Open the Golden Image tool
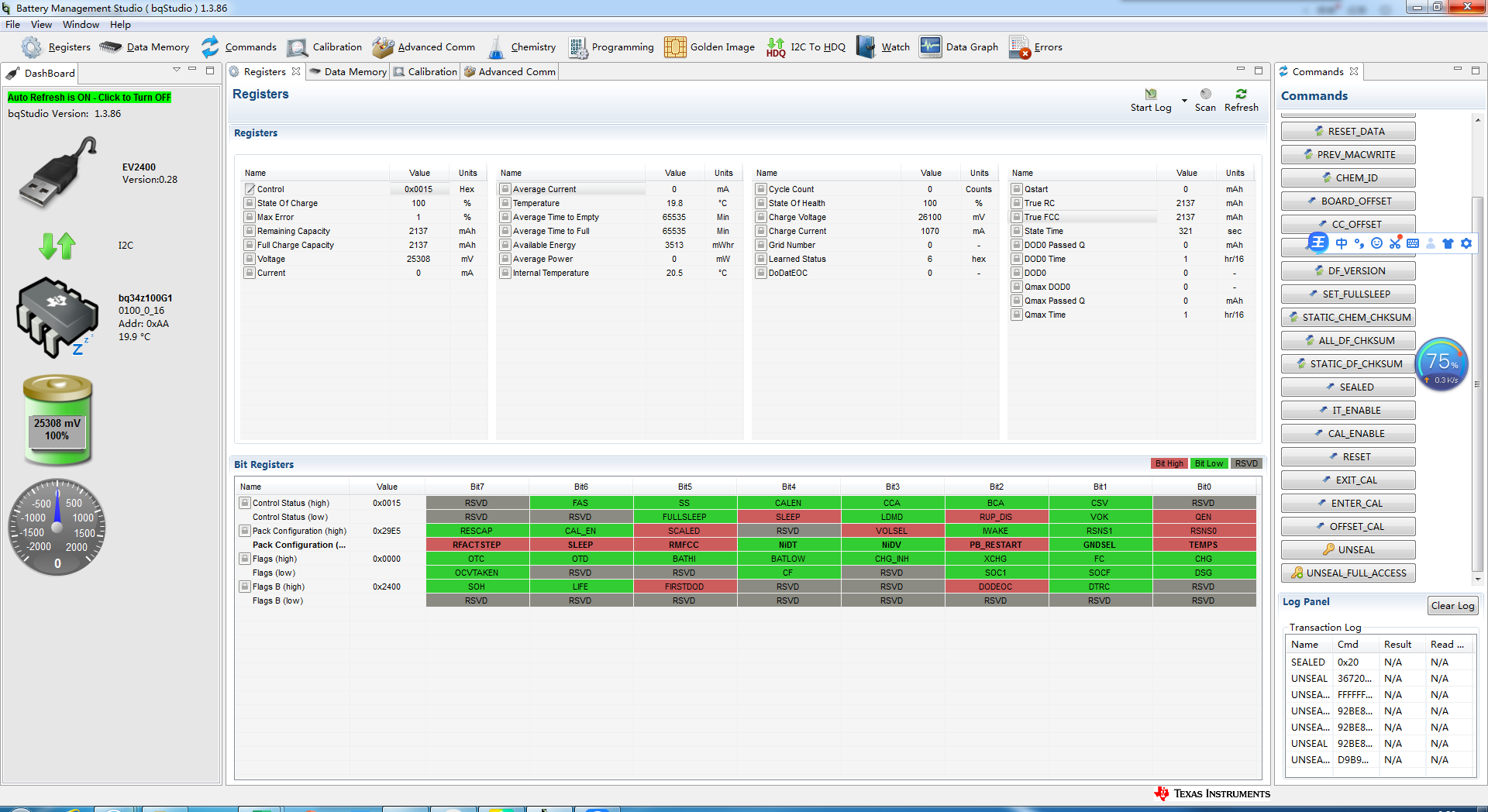 (x=709, y=47)
